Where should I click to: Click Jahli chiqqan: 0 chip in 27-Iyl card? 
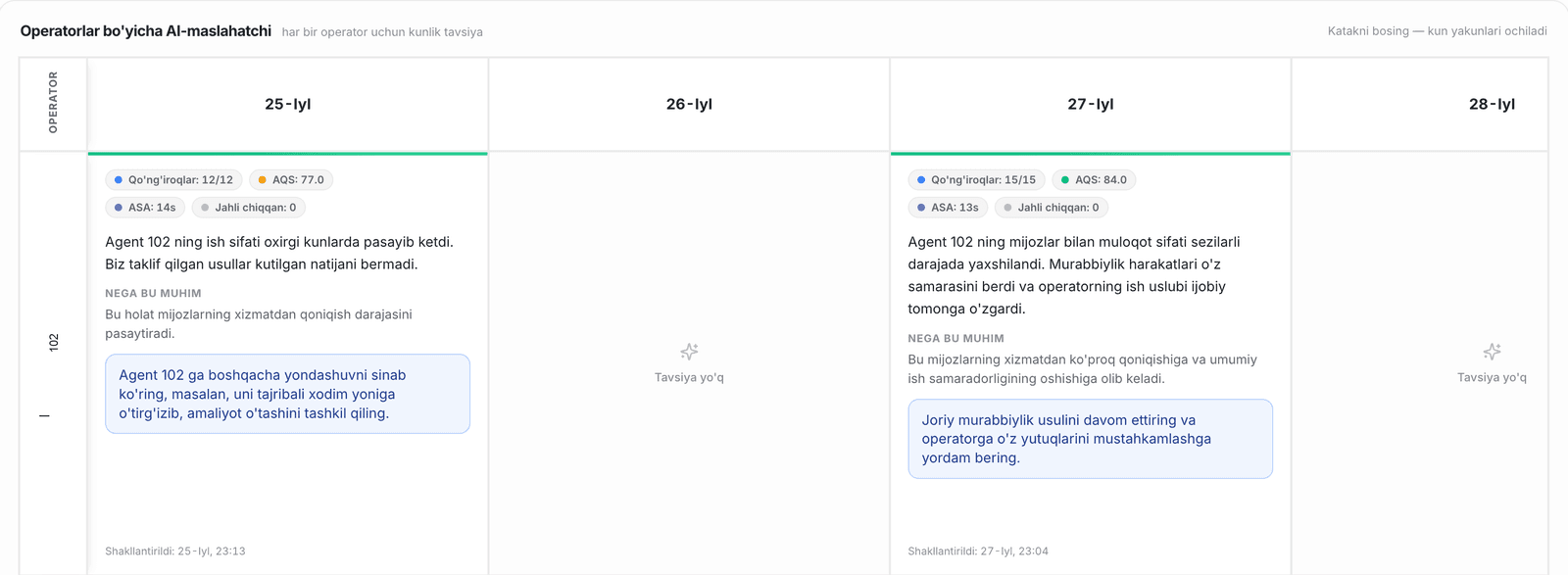click(1052, 208)
